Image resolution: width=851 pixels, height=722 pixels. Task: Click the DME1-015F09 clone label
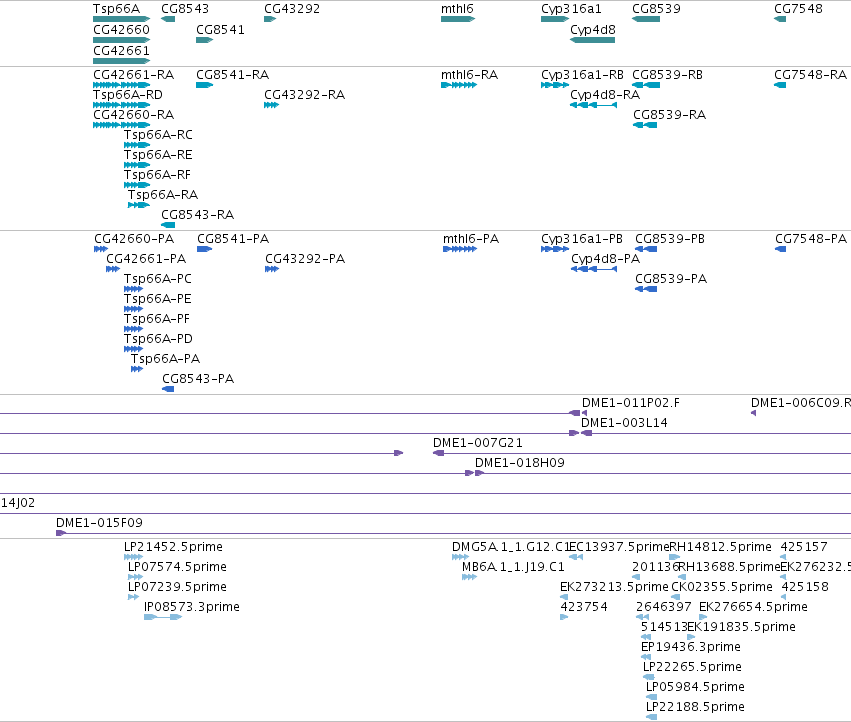[x=99, y=523]
